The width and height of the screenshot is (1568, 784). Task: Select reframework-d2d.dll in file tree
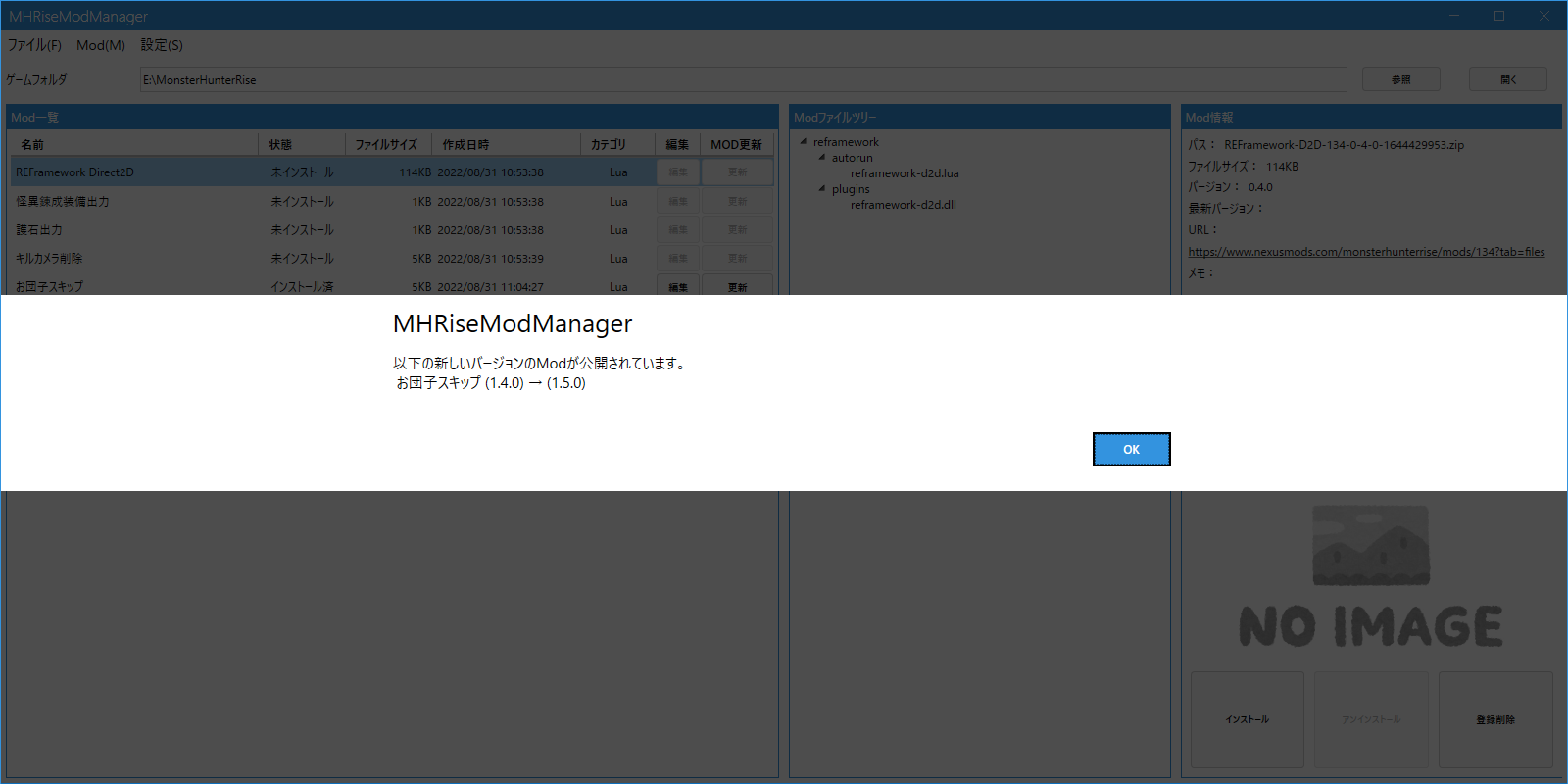click(903, 205)
